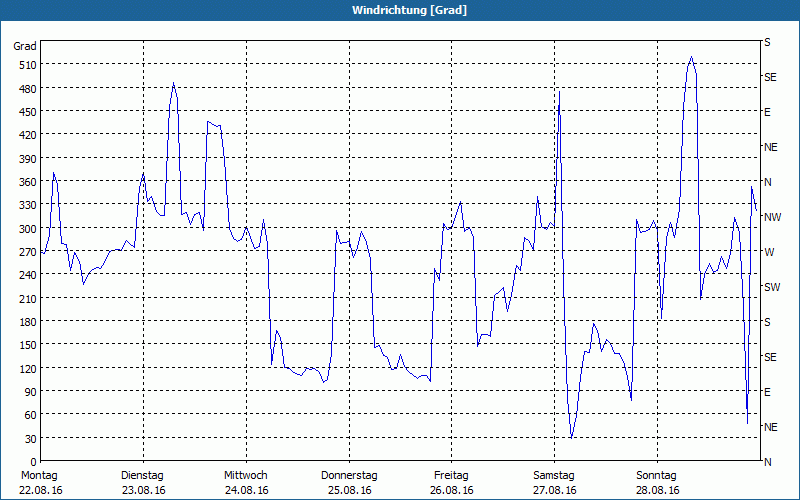800x500 pixels.
Task: Click the 'SE' compass label beside the 480 gridline
Action: click(770, 78)
